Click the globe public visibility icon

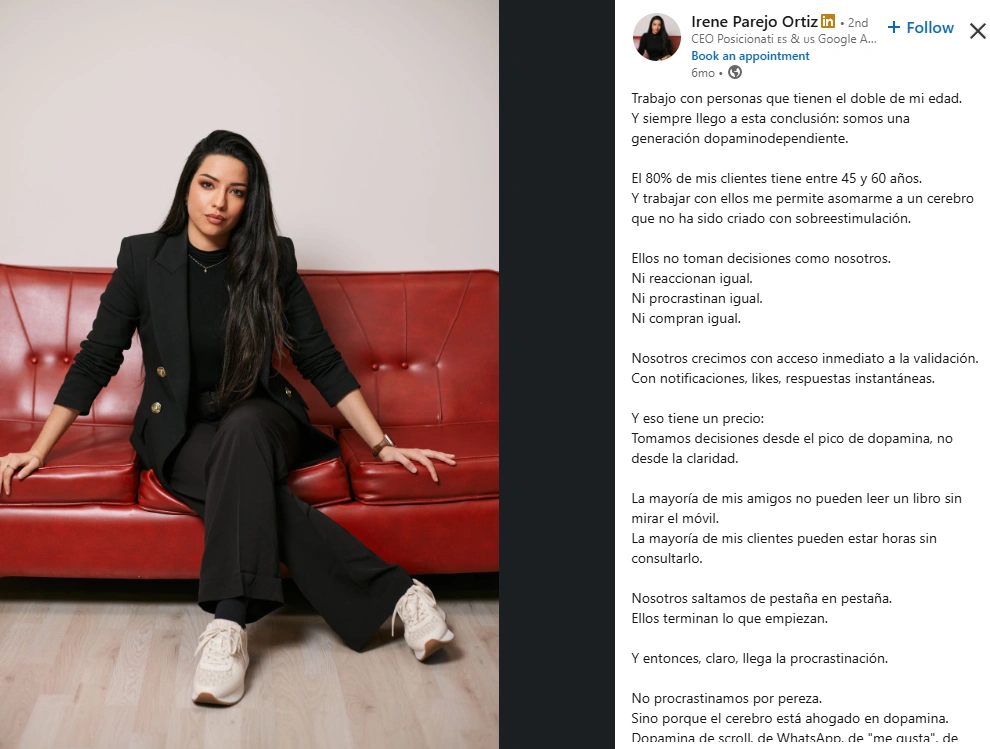(x=735, y=73)
